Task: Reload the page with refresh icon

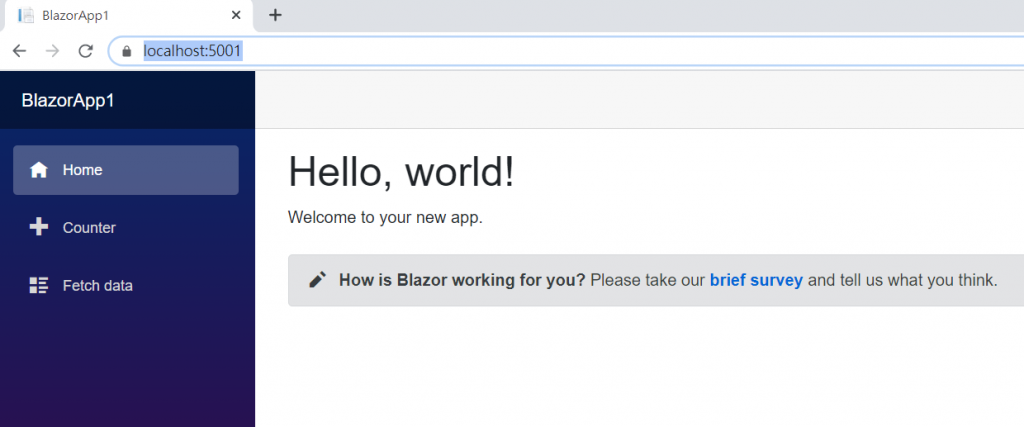Action: pos(86,51)
